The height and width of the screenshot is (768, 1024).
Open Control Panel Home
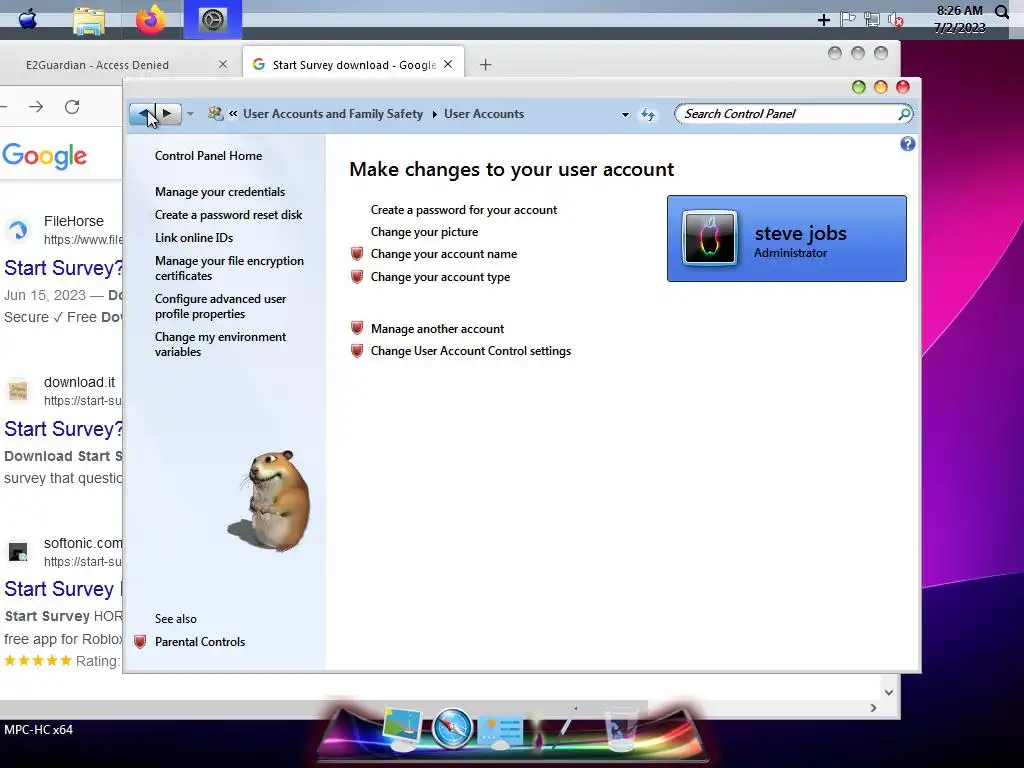pos(208,155)
